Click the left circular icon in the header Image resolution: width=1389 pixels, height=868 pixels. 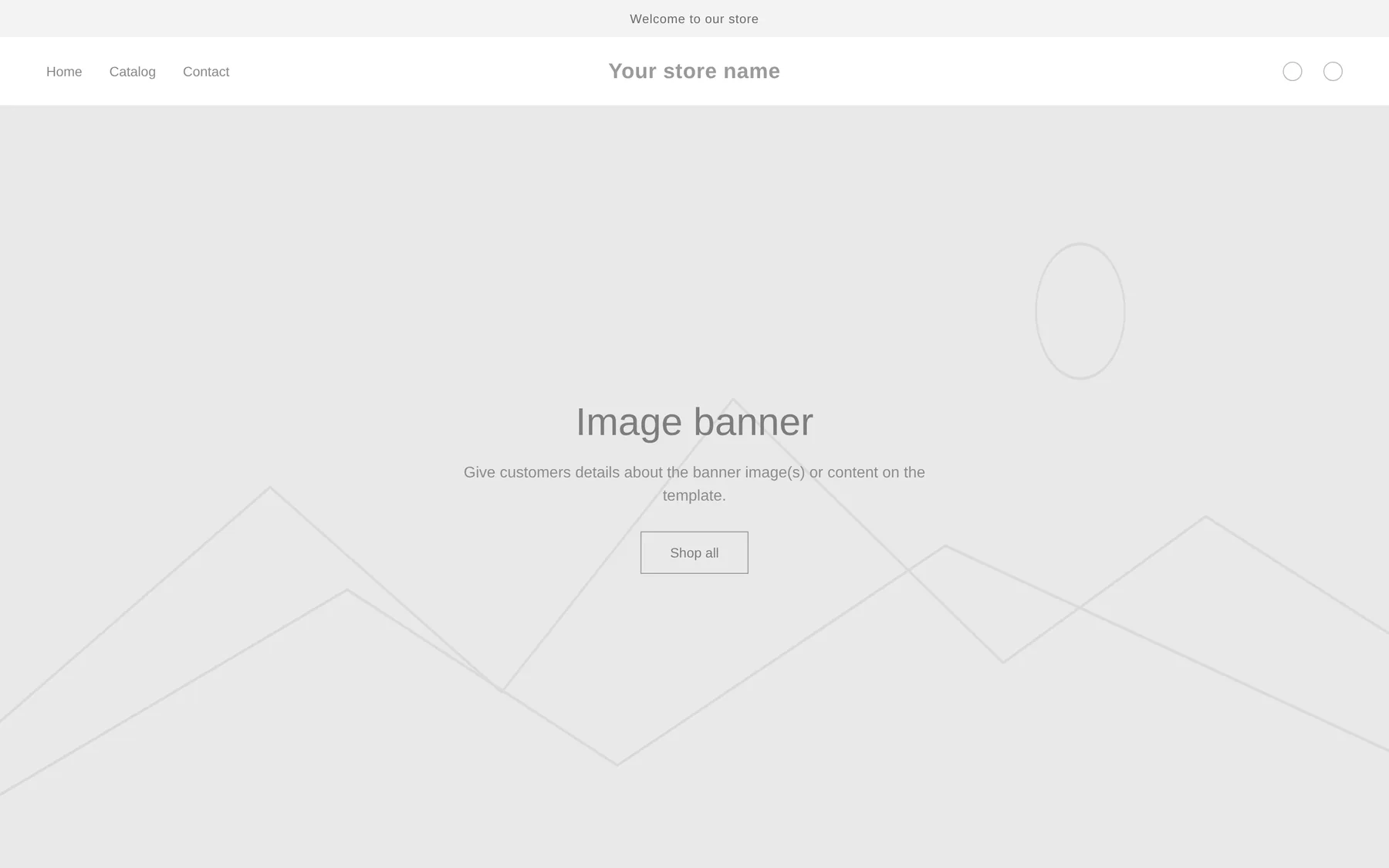click(x=1292, y=72)
